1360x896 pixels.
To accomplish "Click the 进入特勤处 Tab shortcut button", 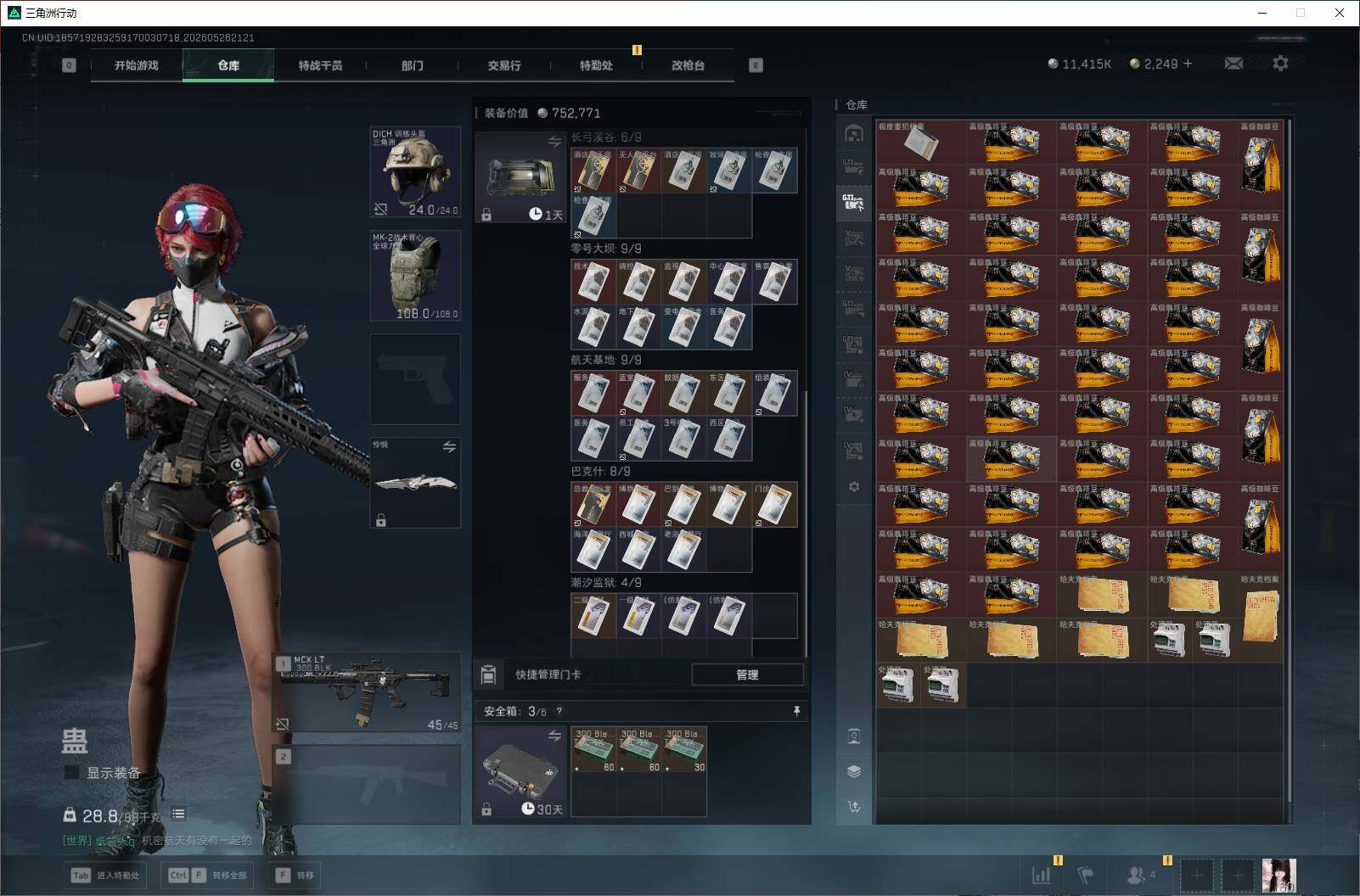I will click(106, 875).
